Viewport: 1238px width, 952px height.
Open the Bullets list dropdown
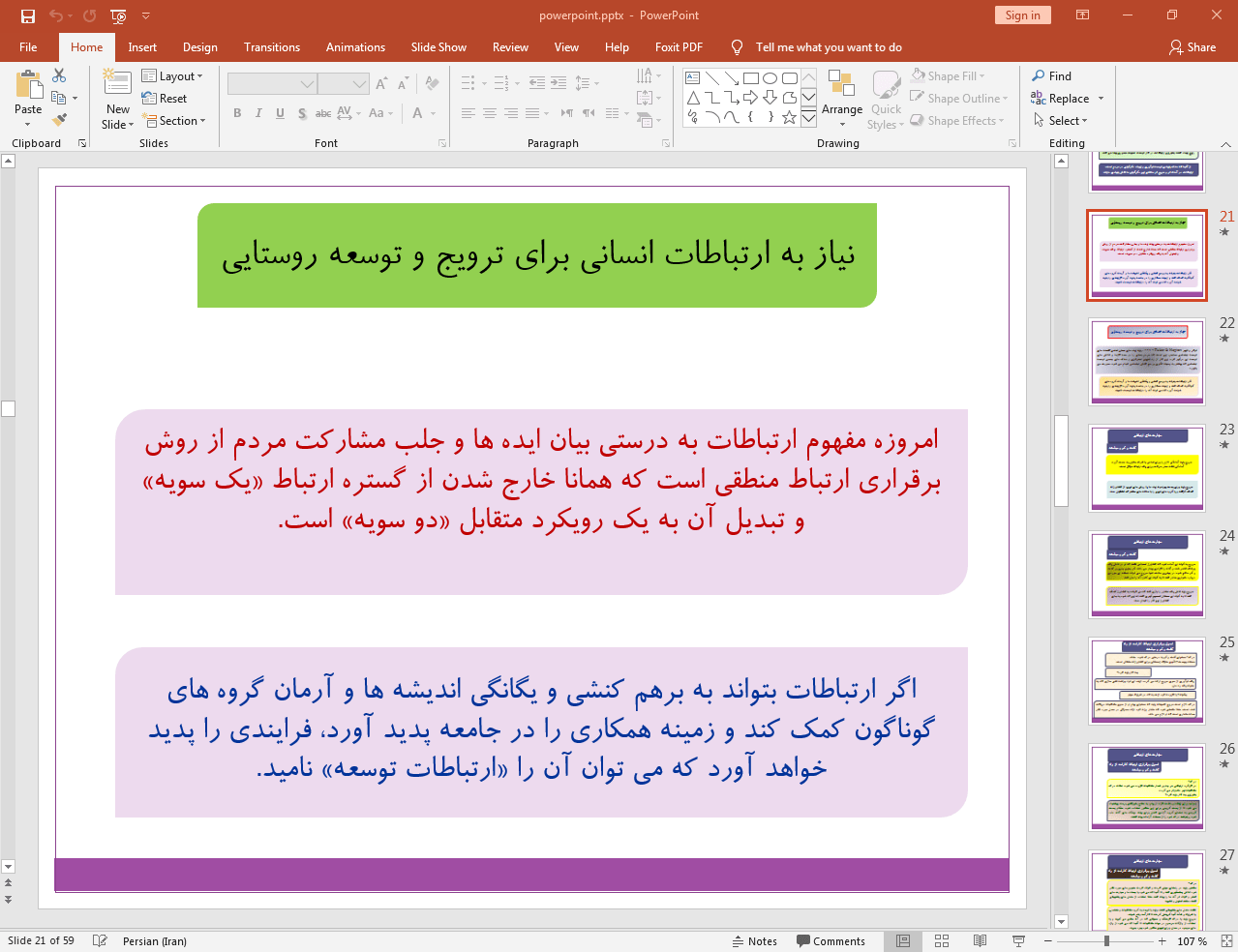coord(485,83)
